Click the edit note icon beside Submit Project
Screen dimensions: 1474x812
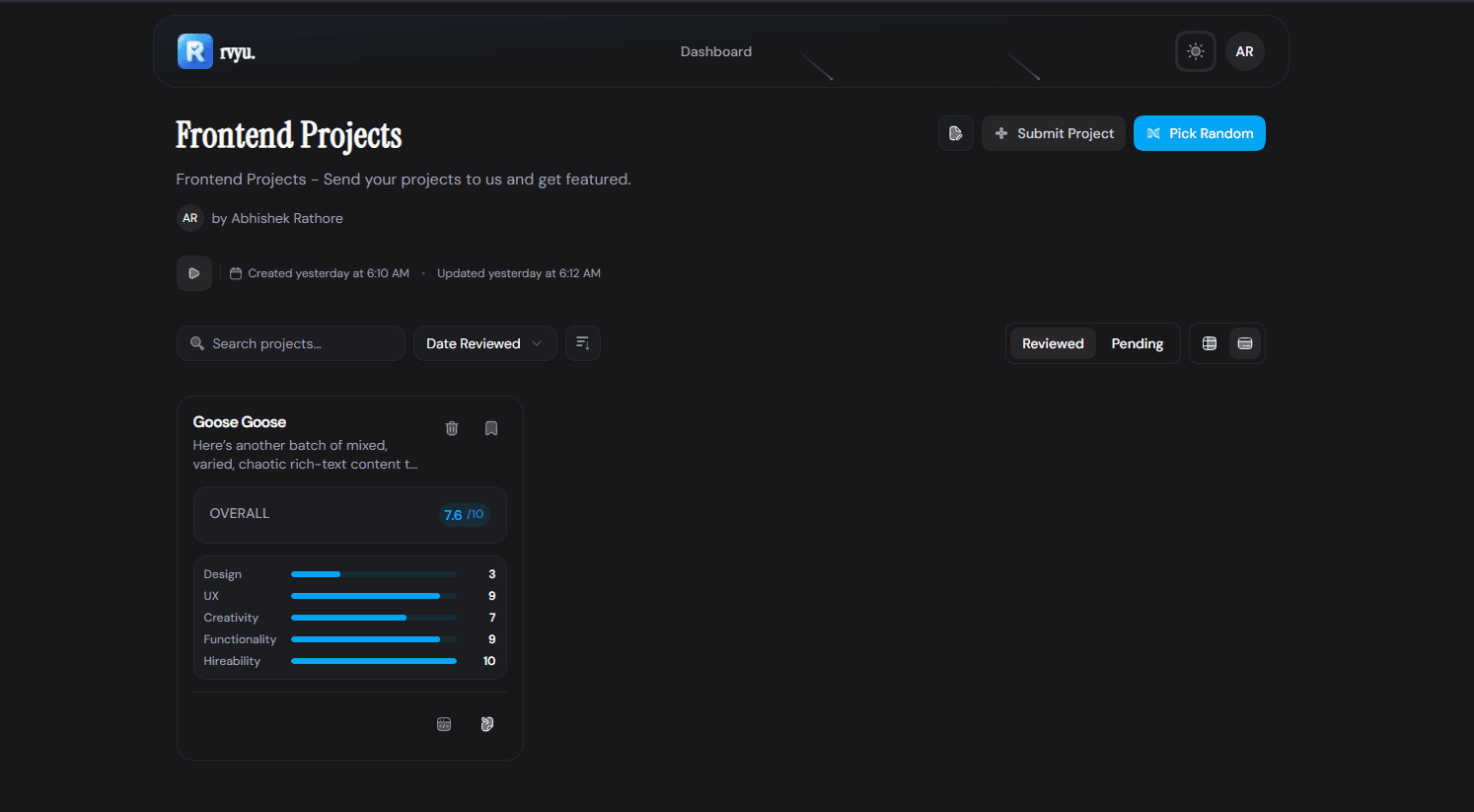click(956, 133)
